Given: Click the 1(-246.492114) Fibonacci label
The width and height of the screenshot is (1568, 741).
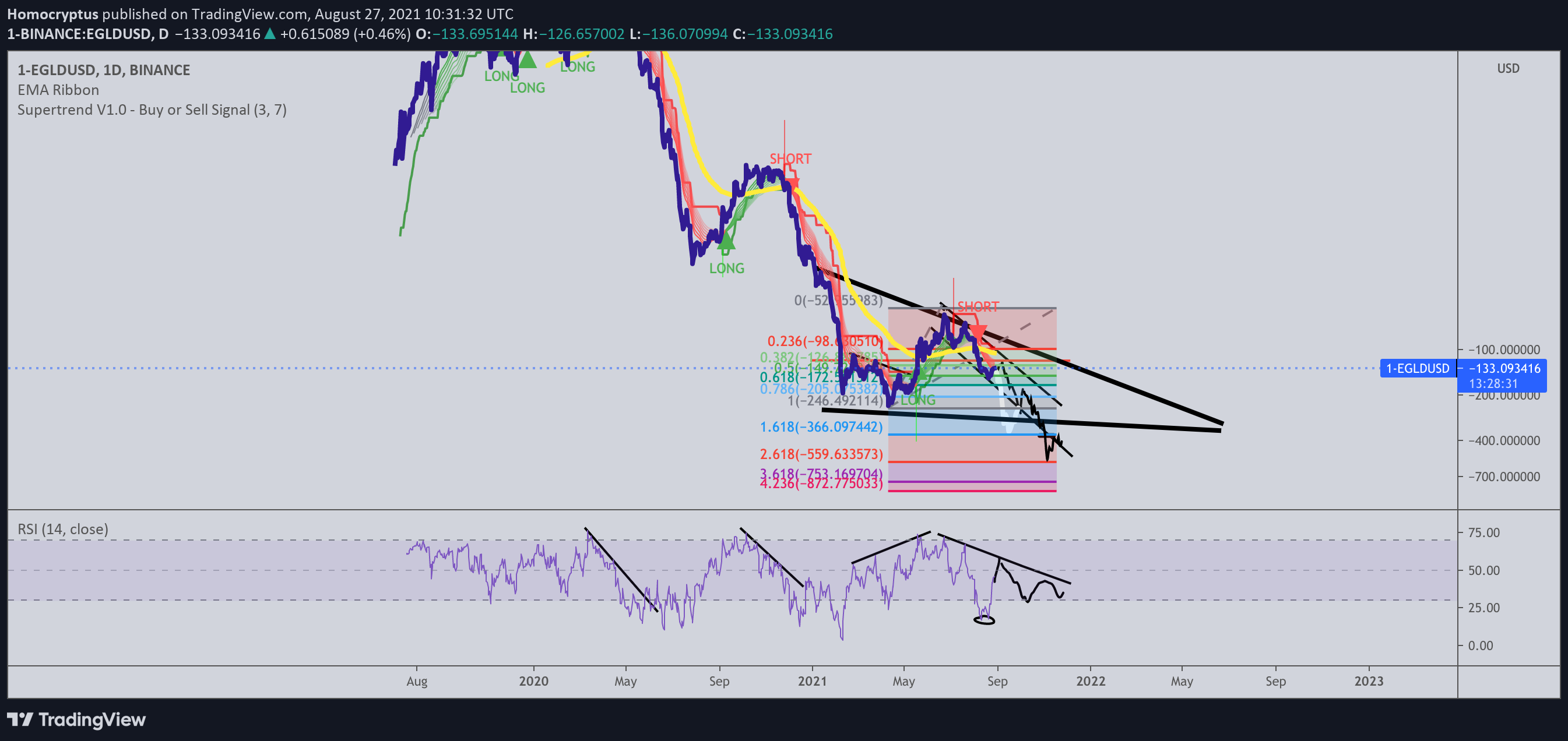Looking at the screenshot, I should pos(835,401).
